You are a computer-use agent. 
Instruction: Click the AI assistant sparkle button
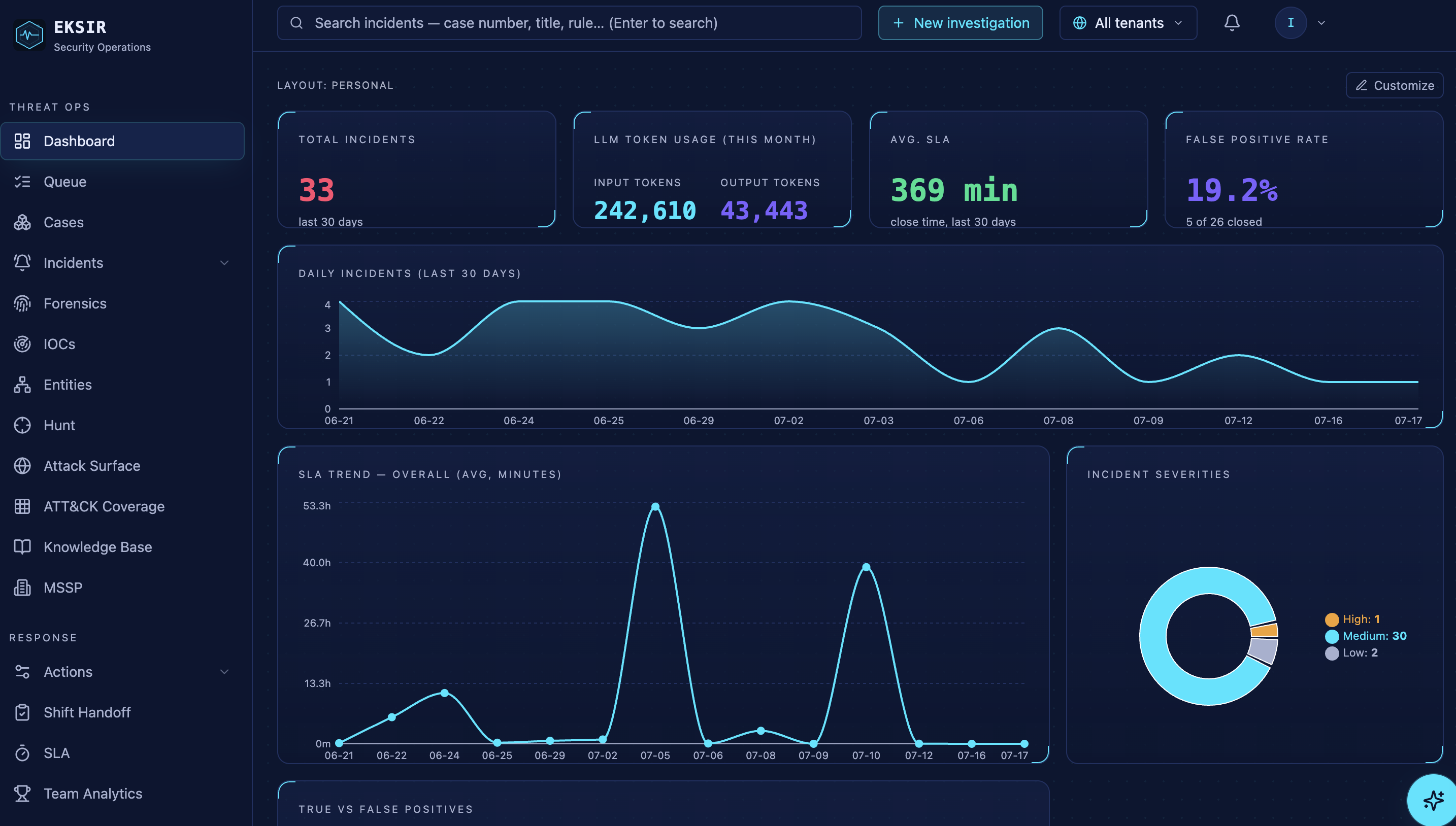1433,800
